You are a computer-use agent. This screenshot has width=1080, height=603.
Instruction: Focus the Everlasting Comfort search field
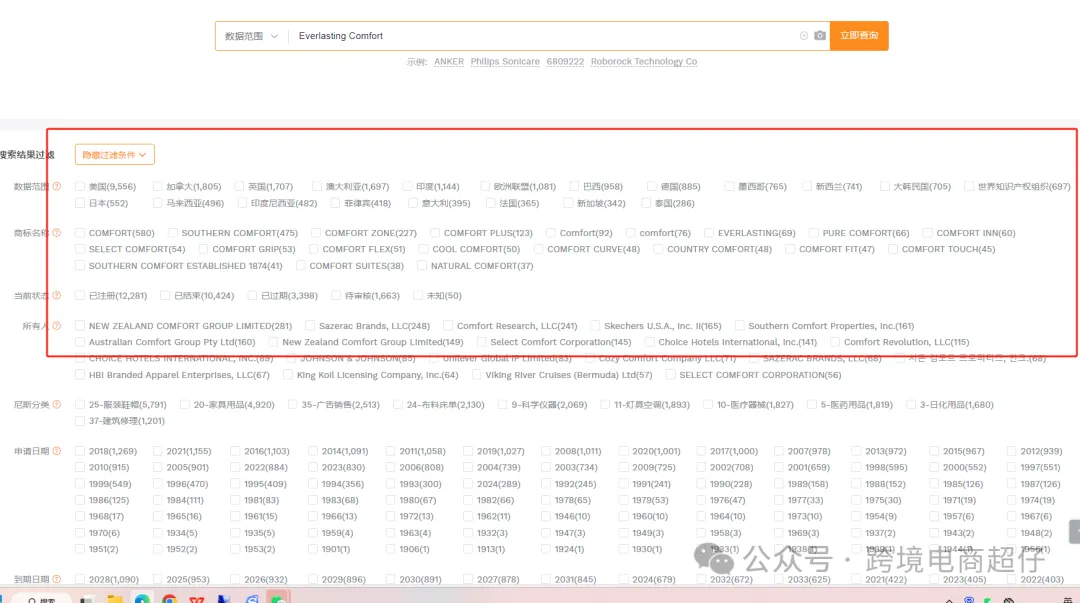click(544, 36)
